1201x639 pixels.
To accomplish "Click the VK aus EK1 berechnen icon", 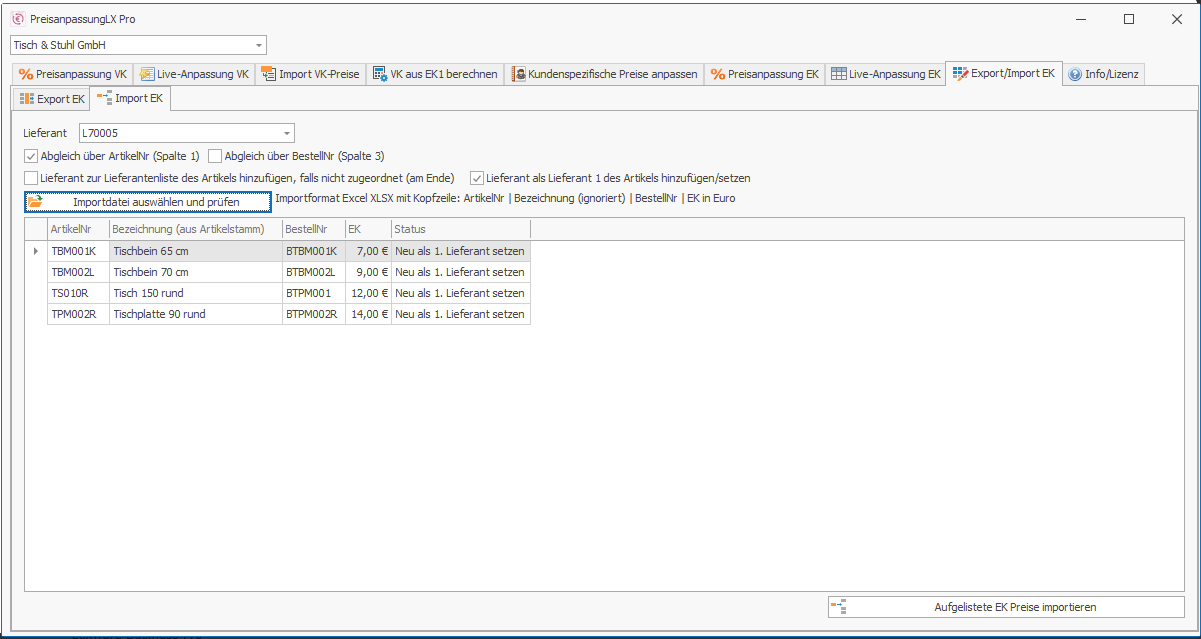I will (x=380, y=74).
